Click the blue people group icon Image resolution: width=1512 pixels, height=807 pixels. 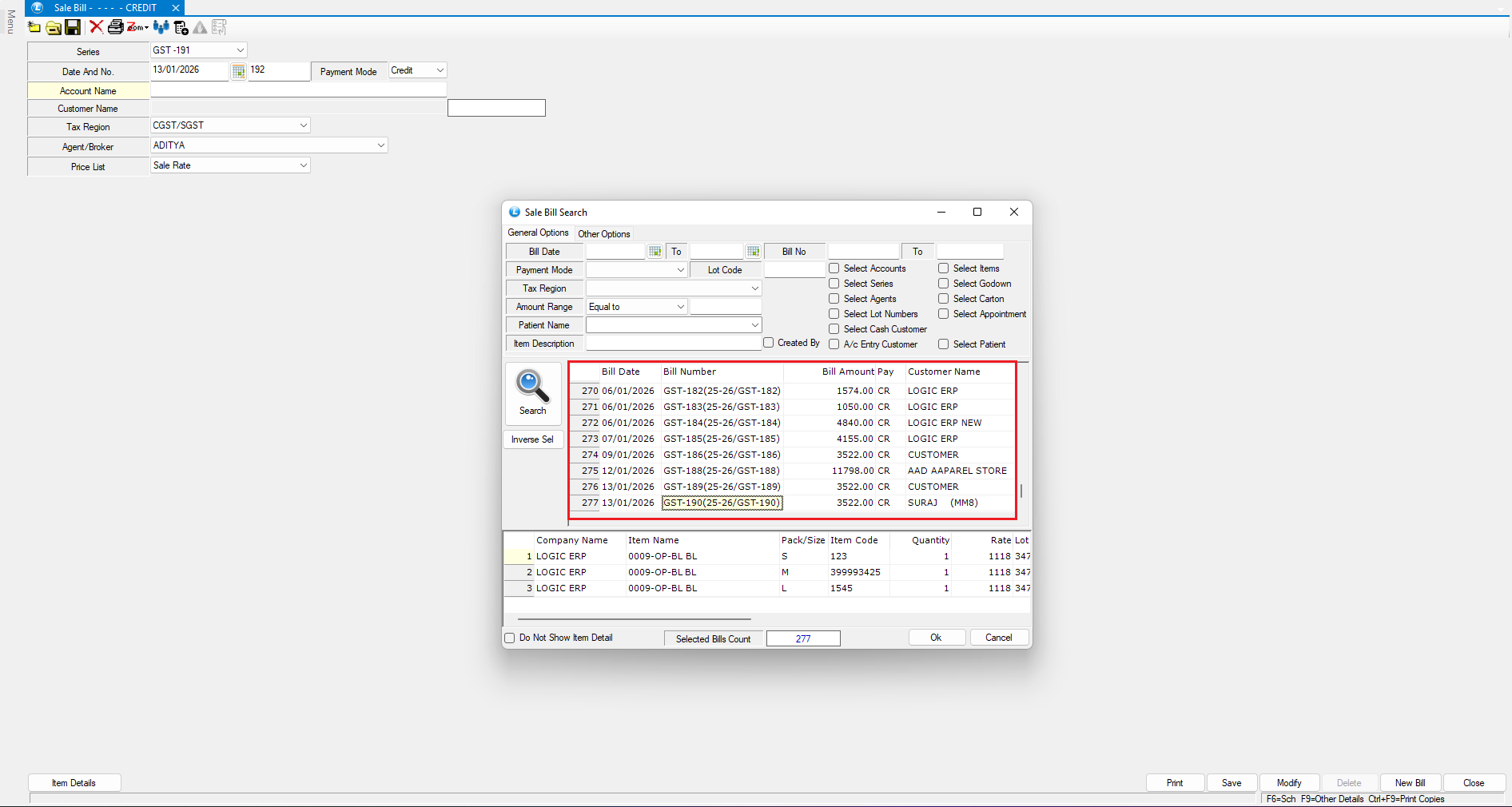point(161,27)
